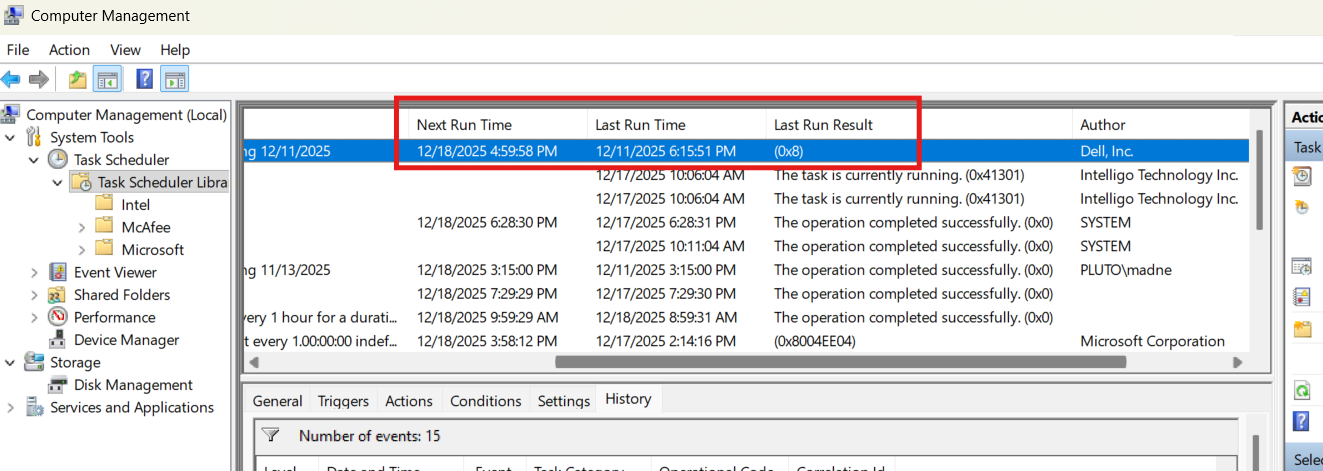Image resolution: width=1323 pixels, height=471 pixels.
Task: Sort by the Last Run Result column header
Action: pyautogui.click(x=918, y=125)
